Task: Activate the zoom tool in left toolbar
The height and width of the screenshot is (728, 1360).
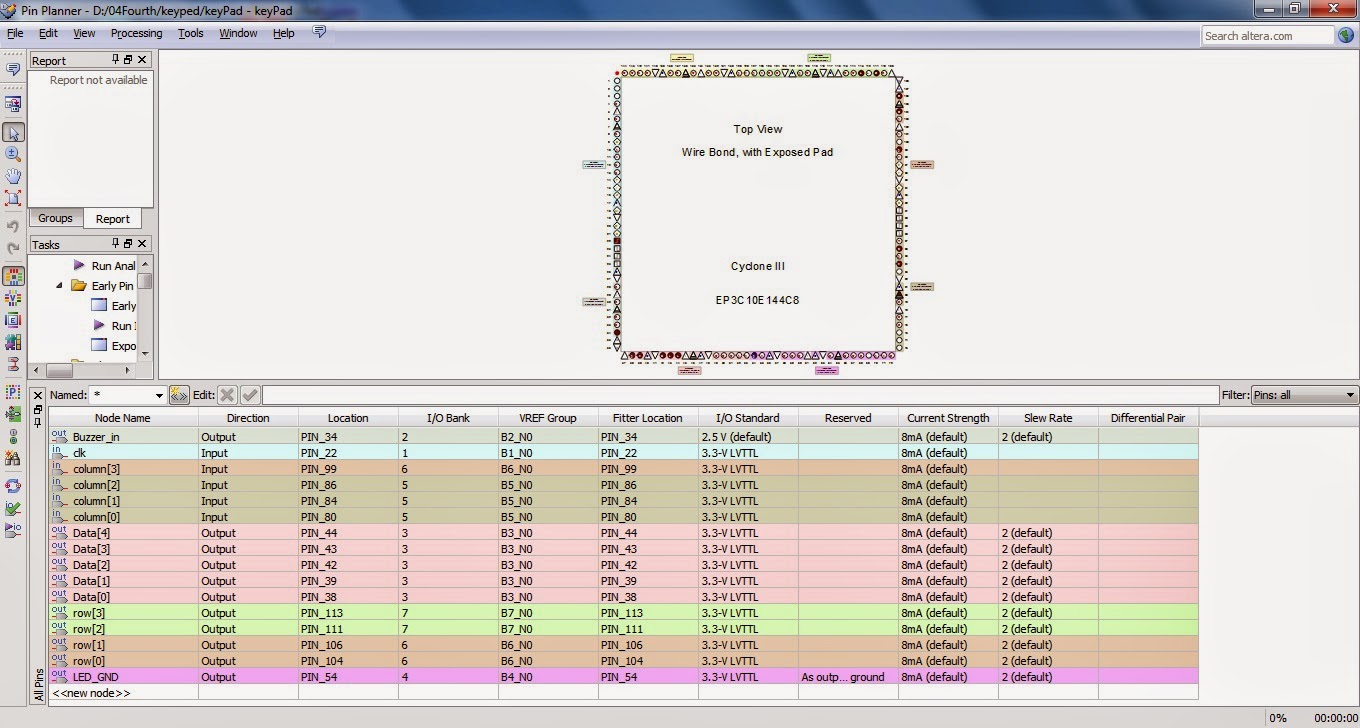Action: [13, 155]
